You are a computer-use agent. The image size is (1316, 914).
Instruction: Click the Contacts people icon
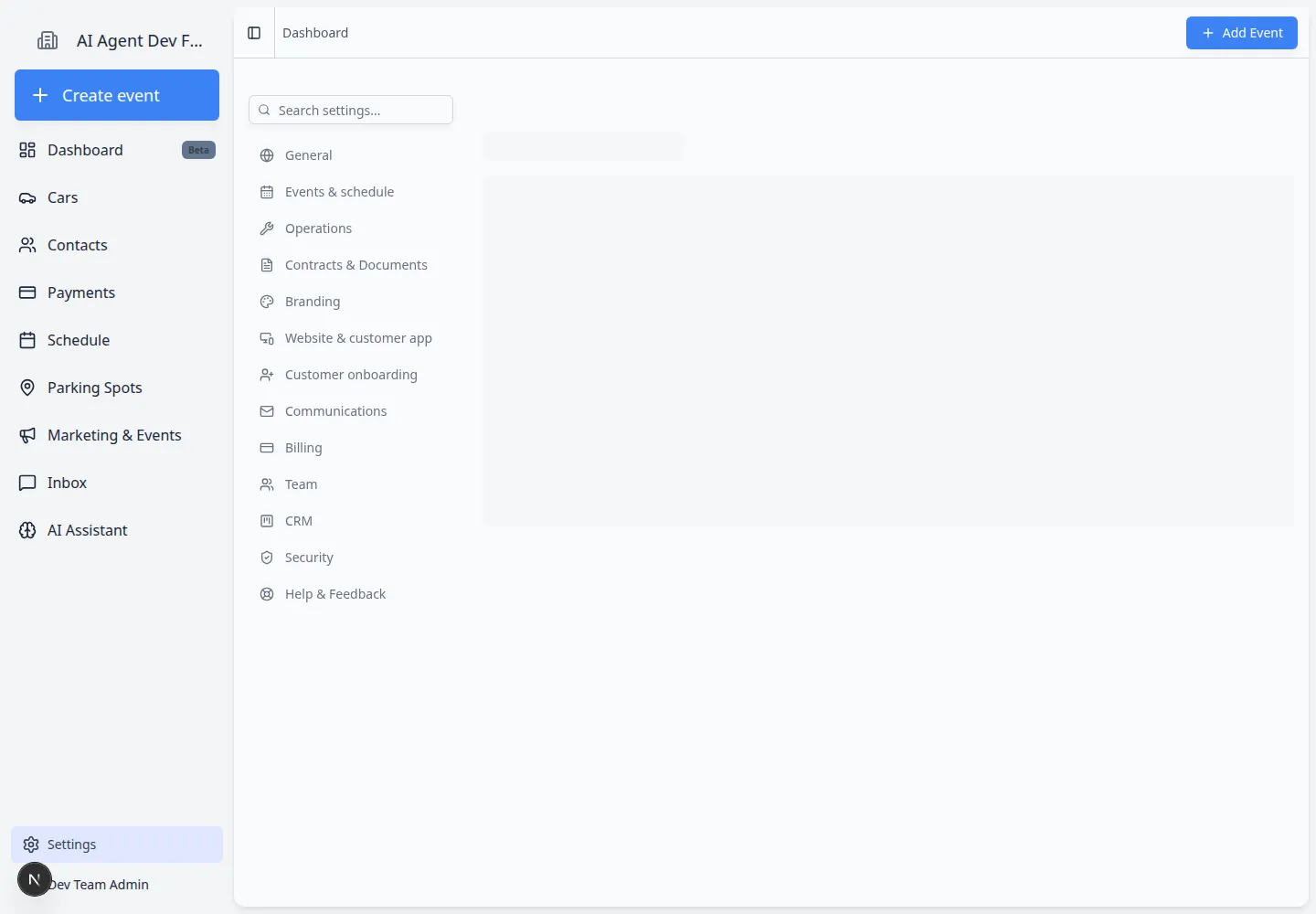pos(27,245)
